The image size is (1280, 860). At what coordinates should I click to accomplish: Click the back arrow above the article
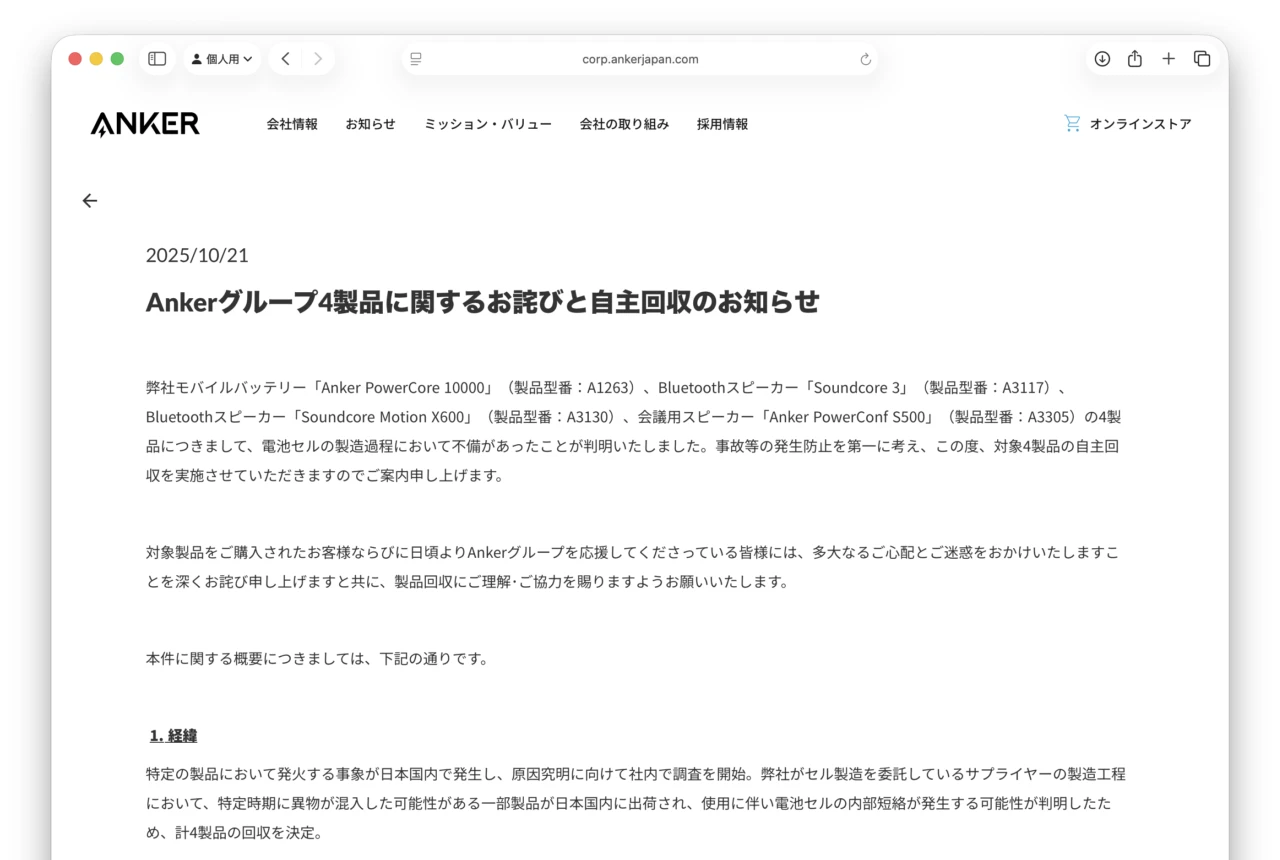tap(89, 200)
